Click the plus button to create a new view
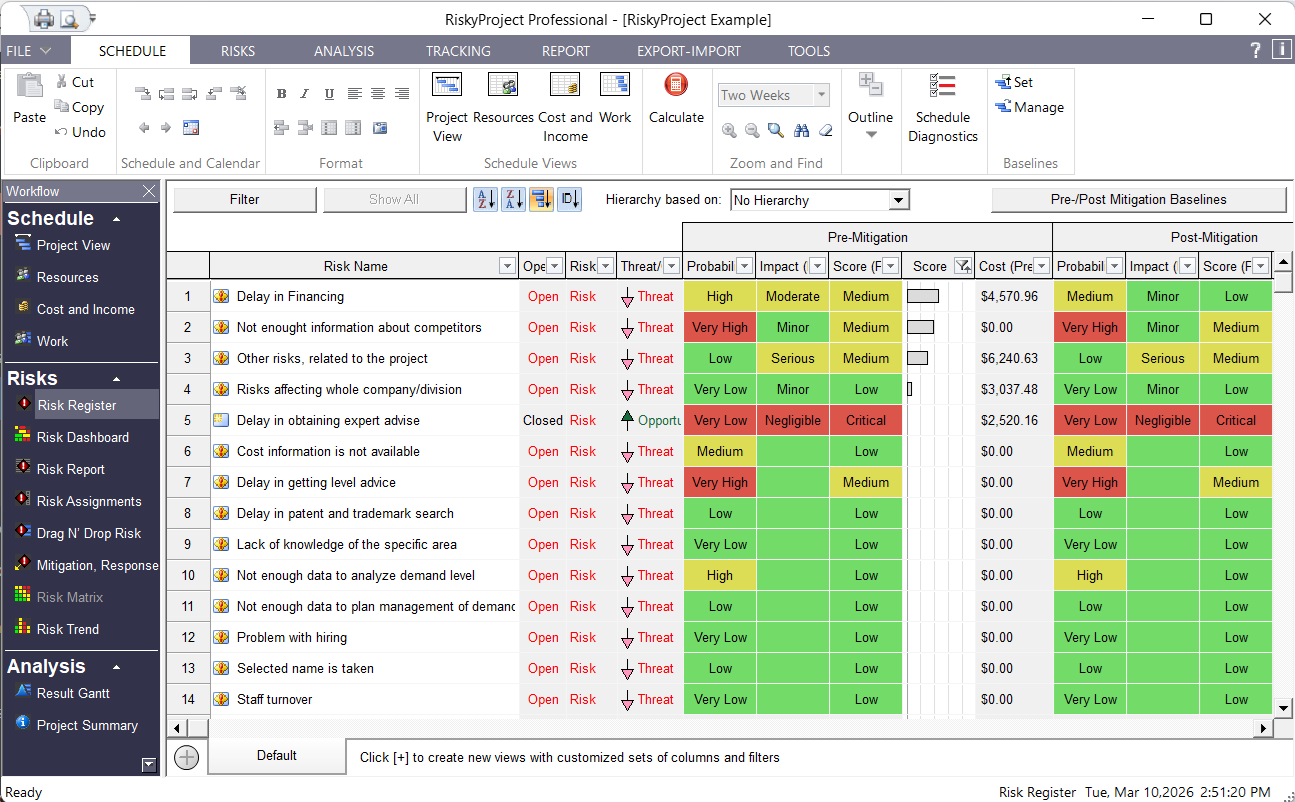 [x=186, y=757]
